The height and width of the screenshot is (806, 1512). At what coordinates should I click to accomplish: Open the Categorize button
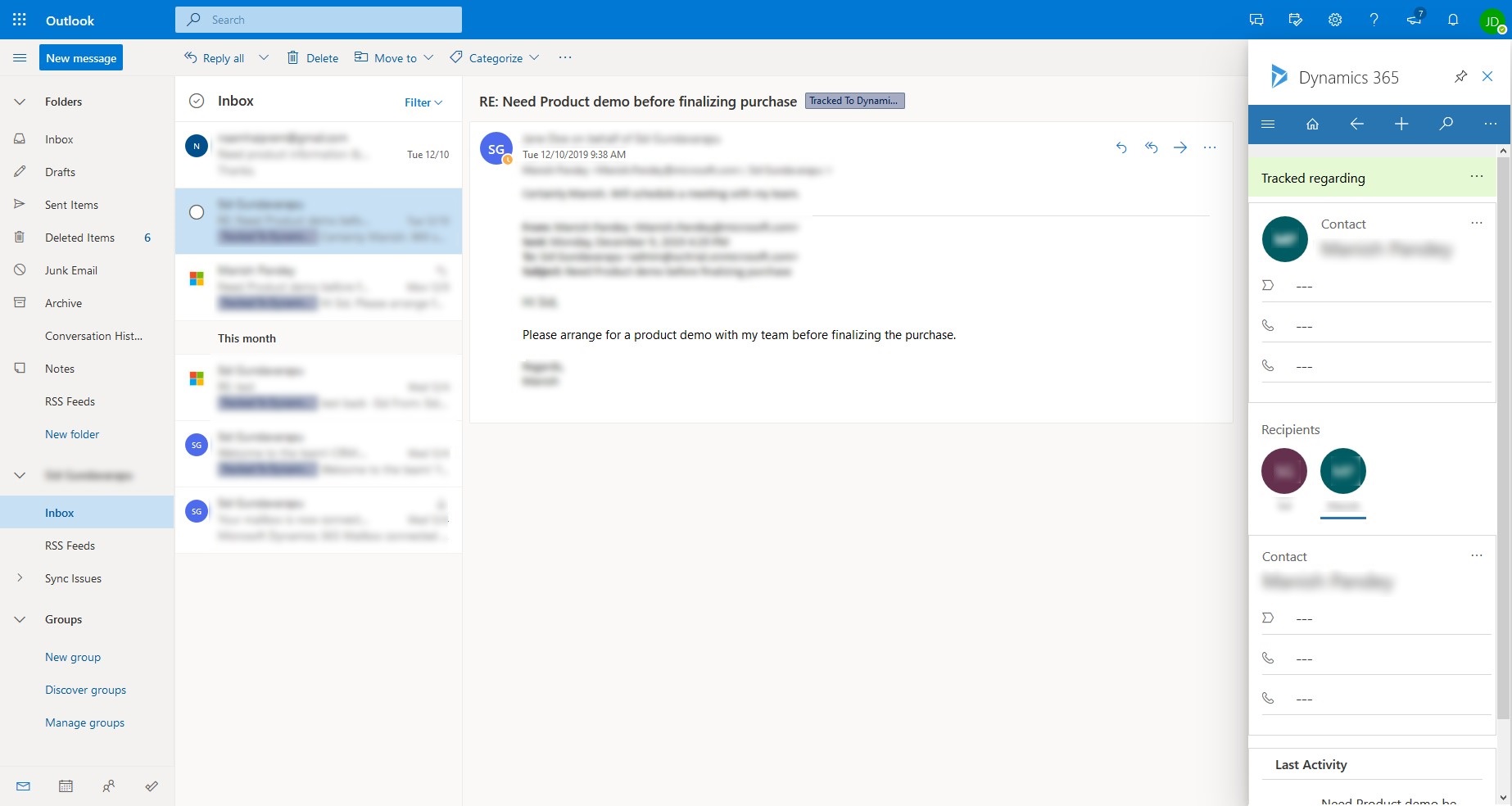pos(486,57)
